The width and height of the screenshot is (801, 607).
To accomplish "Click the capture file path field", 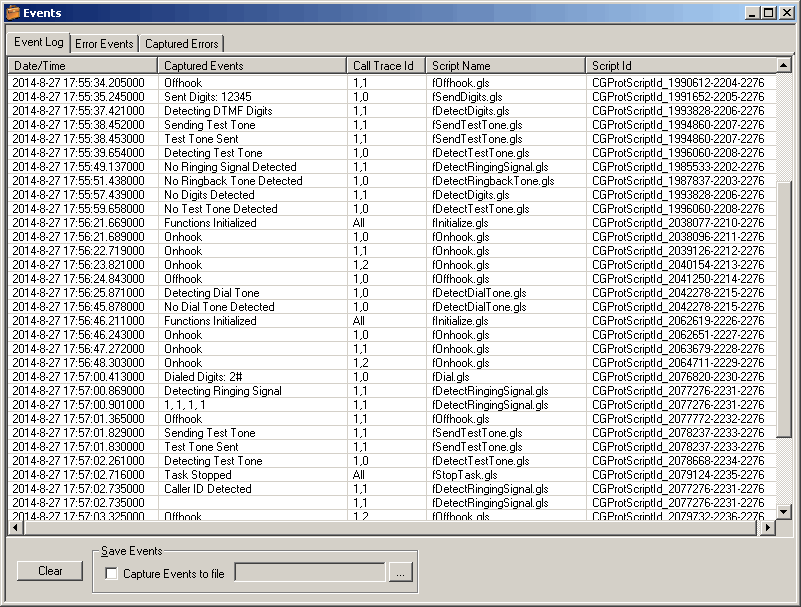I will coord(309,573).
